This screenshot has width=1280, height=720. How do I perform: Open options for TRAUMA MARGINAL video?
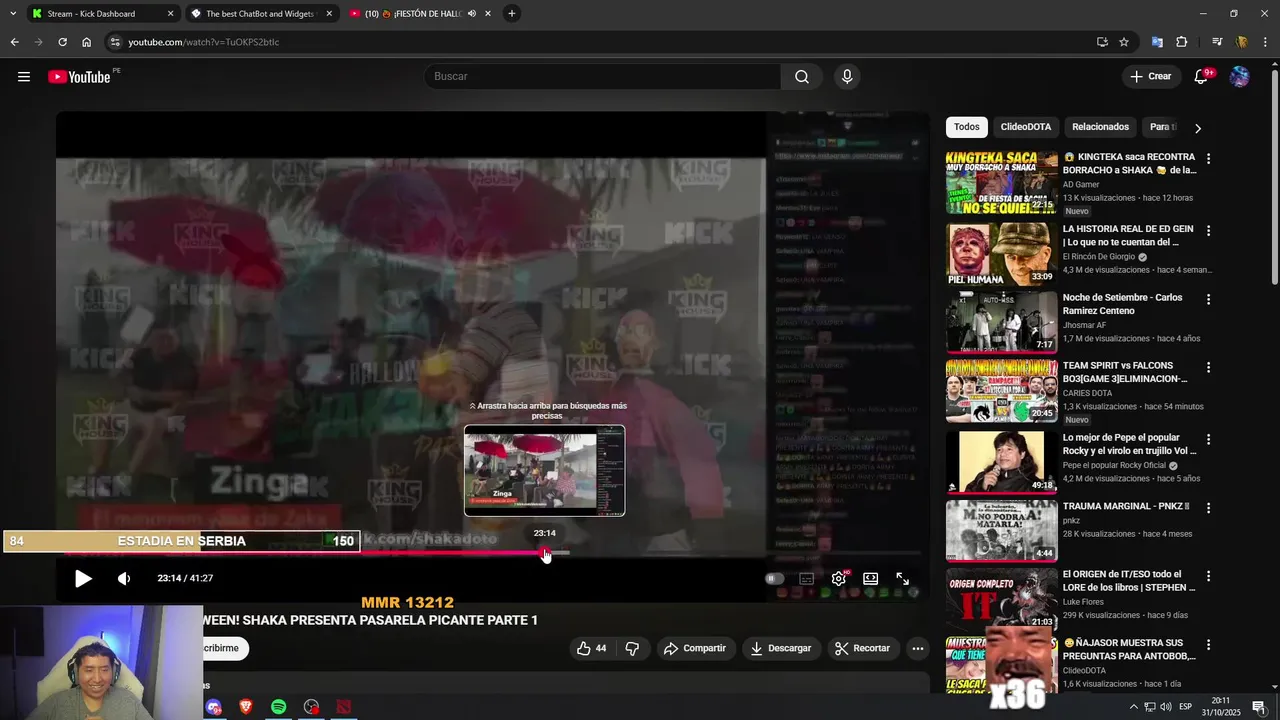click(x=1208, y=508)
